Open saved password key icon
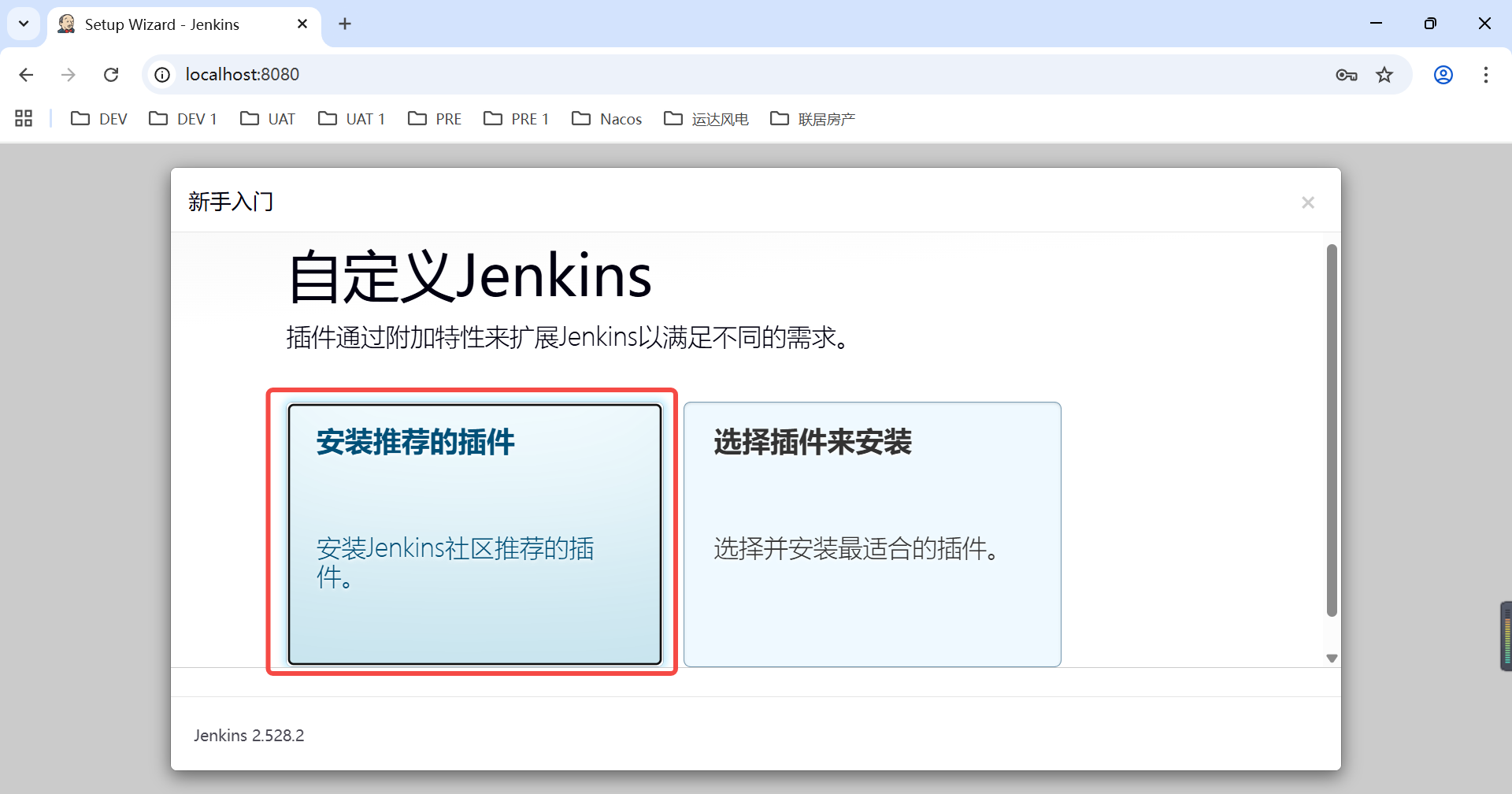Image resolution: width=1512 pixels, height=794 pixels. [1347, 75]
